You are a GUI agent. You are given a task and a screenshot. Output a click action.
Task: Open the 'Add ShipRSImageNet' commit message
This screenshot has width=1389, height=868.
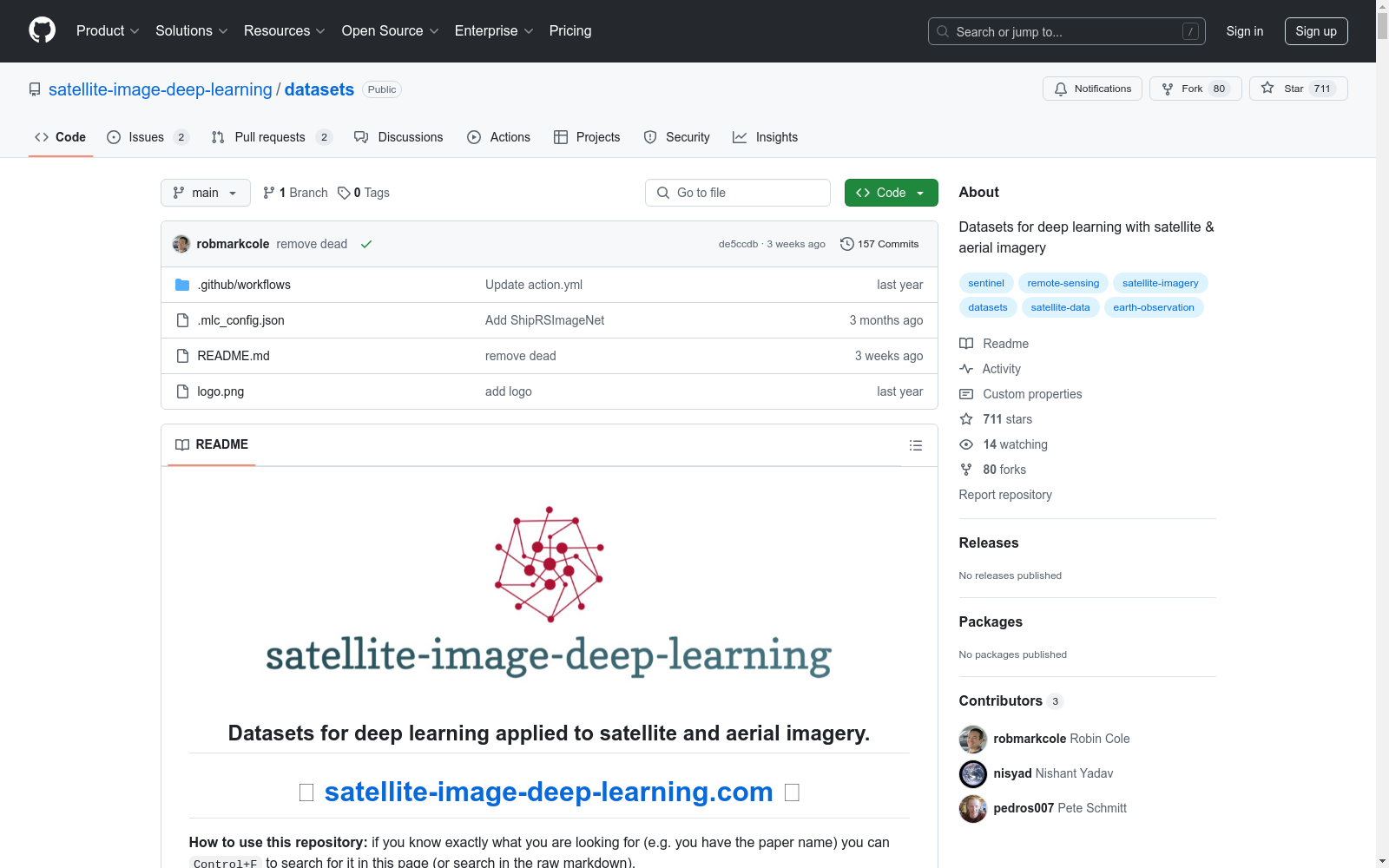tap(544, 320)
